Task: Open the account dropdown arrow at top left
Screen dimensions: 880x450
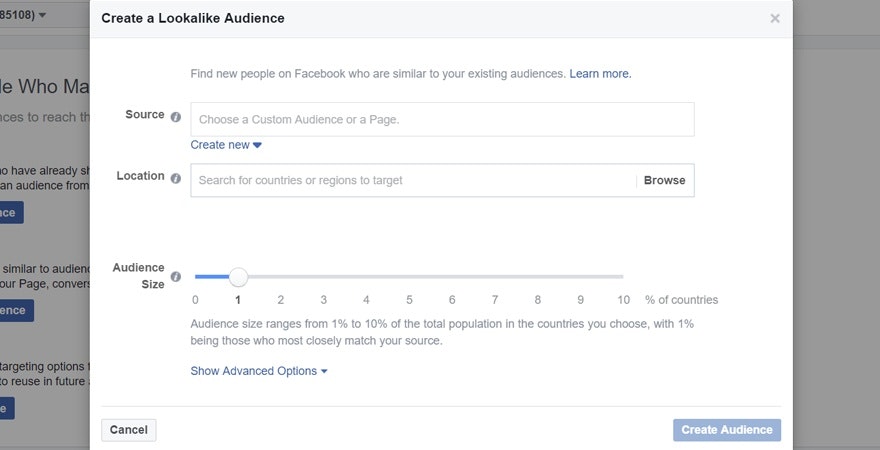Action: click(42, 15)
